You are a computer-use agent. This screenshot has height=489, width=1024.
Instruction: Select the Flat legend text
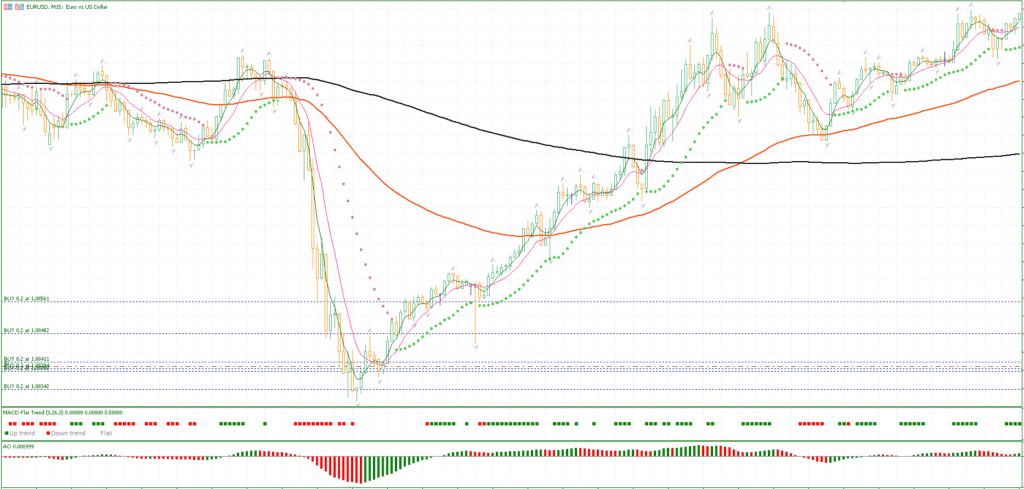pos(106,433)
